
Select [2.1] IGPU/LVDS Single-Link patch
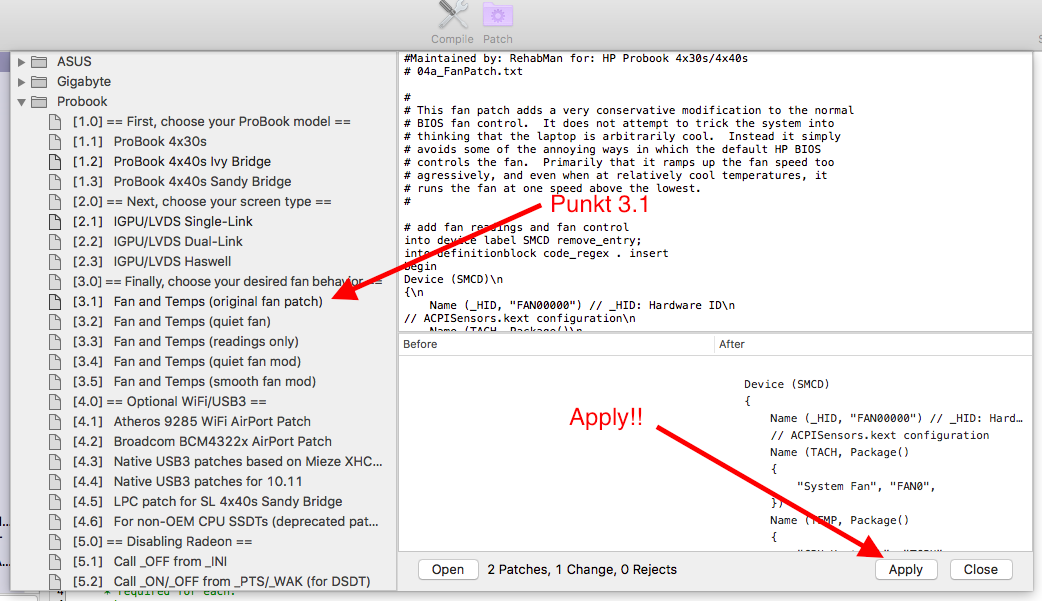pyautogui.click(x=163, y=221)
